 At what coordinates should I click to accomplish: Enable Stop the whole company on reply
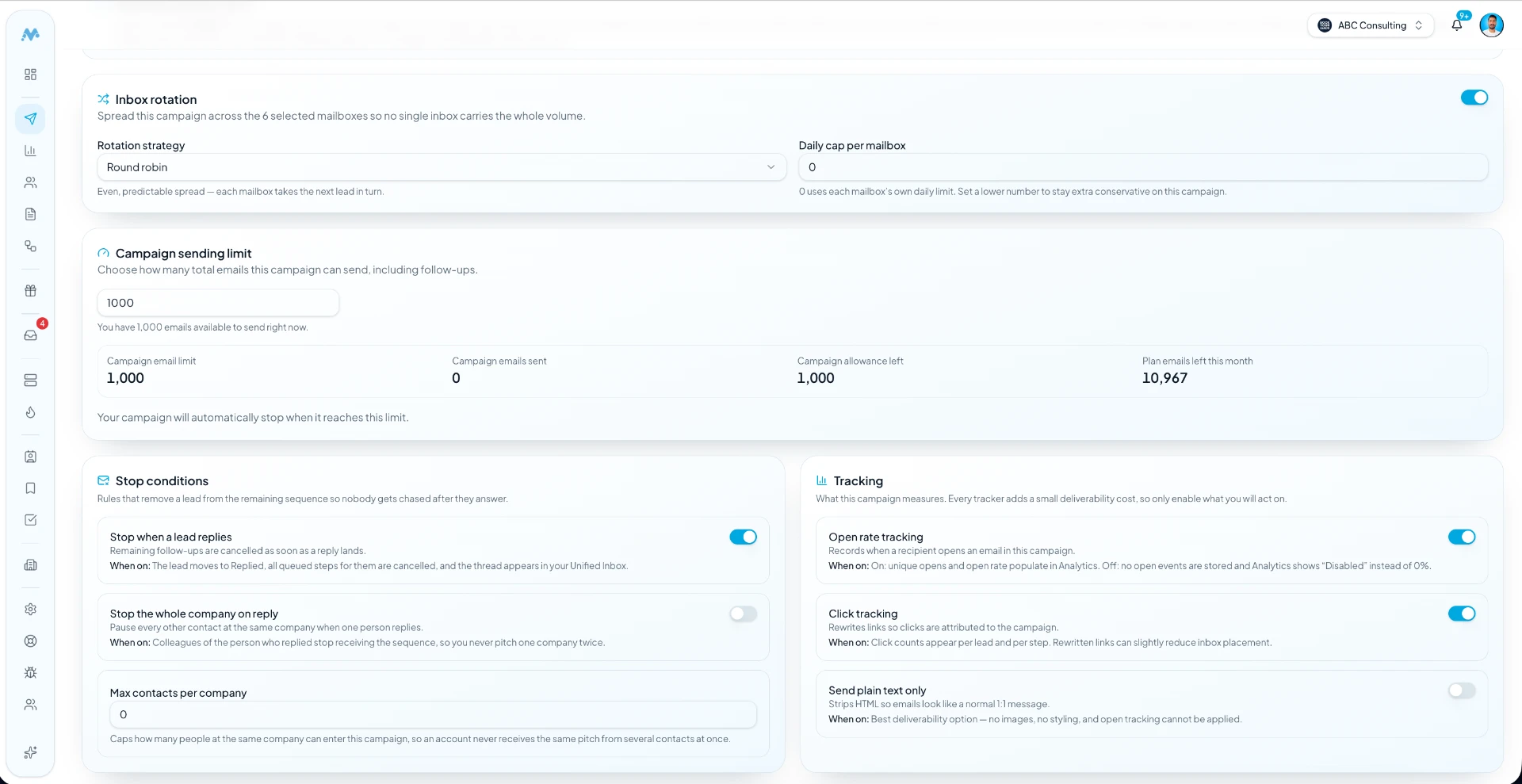[x=744, y=614]
